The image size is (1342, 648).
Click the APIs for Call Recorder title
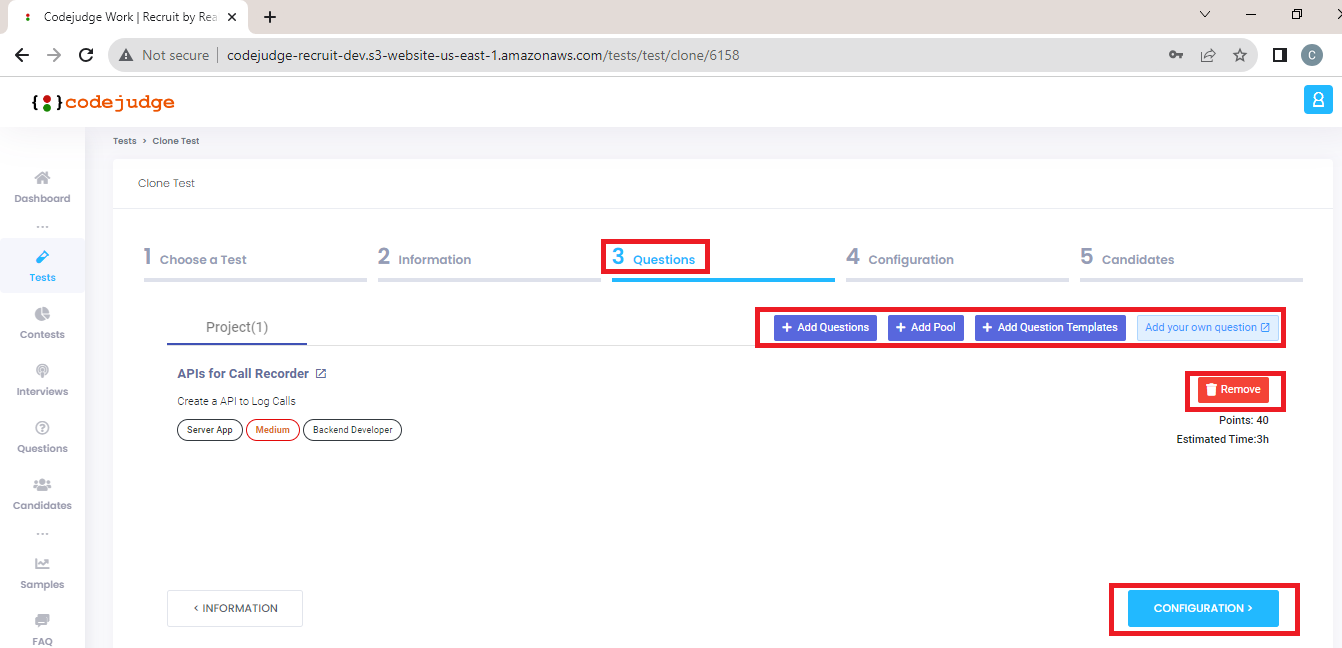(243, 373)
